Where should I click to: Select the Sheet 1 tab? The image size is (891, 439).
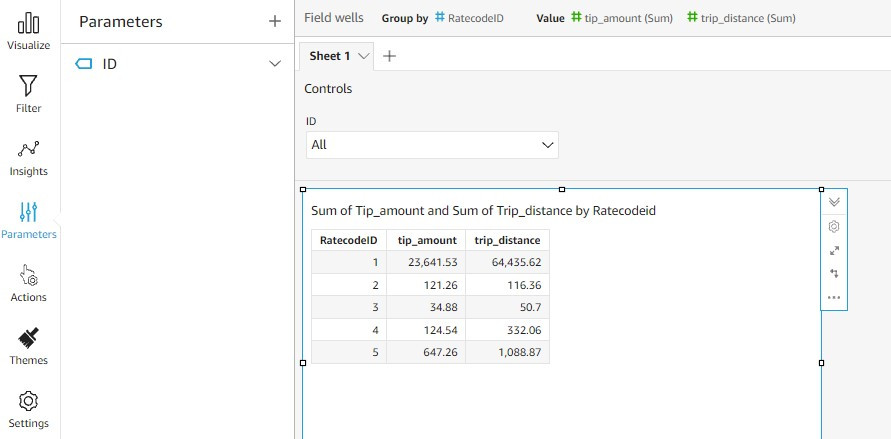(329, 56)
